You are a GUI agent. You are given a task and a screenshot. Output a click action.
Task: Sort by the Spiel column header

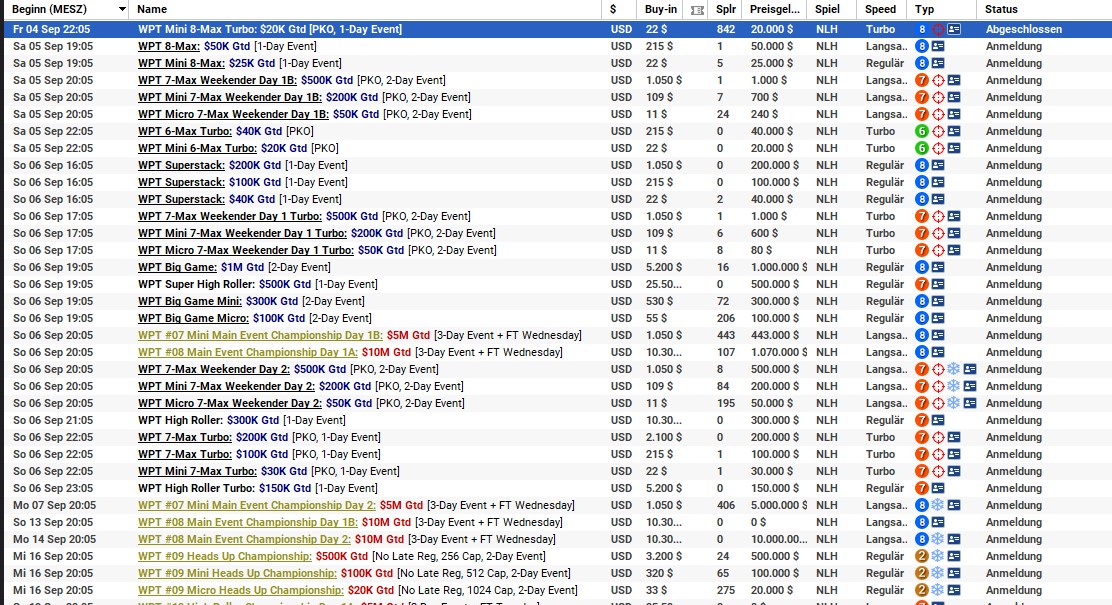pyautogui.click(x=827, y=9)
